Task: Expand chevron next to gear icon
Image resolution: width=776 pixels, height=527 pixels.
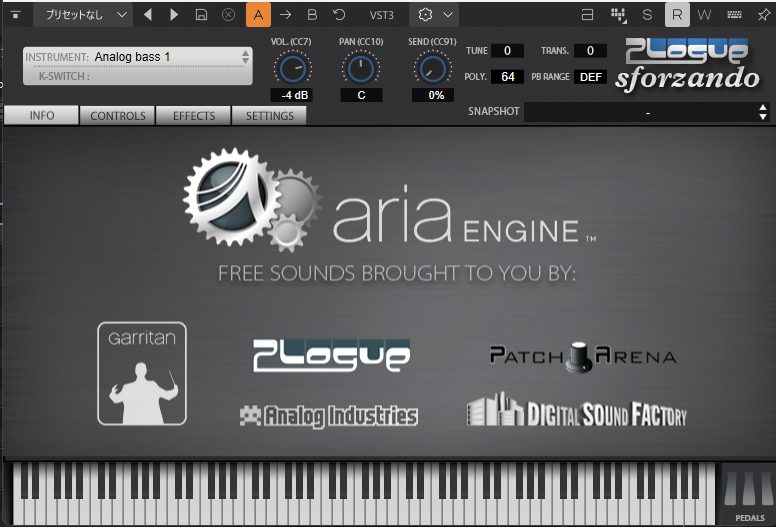Action: (448, 15)
